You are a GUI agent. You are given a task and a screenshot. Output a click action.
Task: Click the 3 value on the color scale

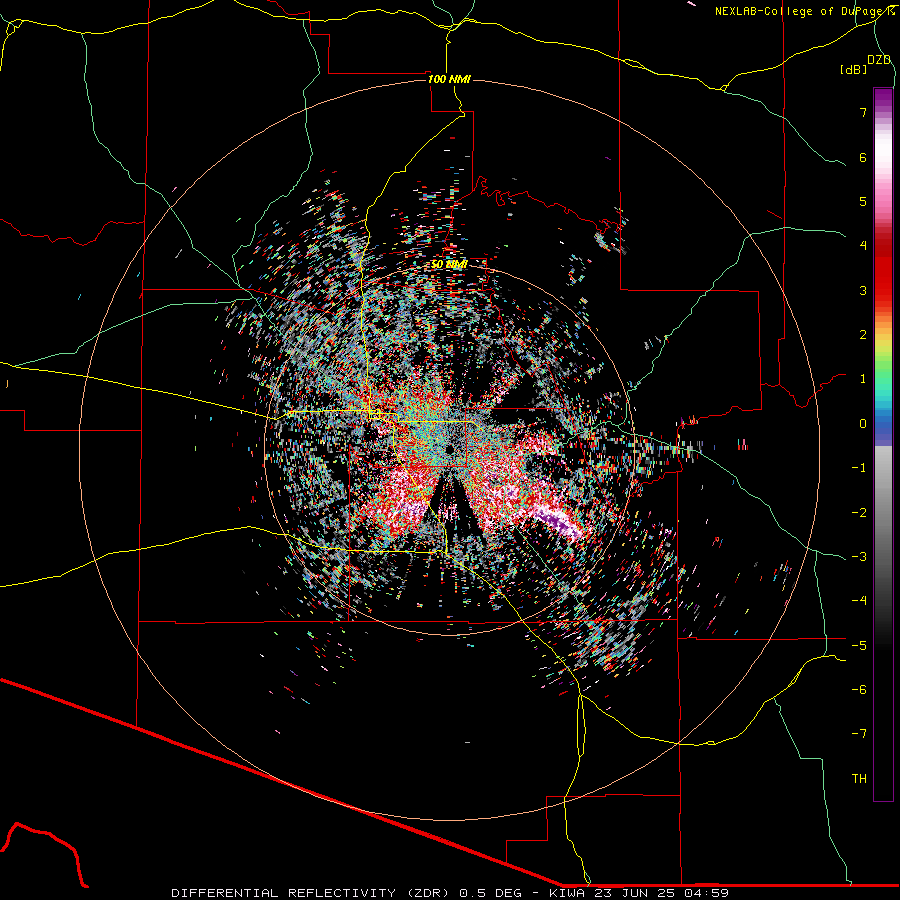863,290
